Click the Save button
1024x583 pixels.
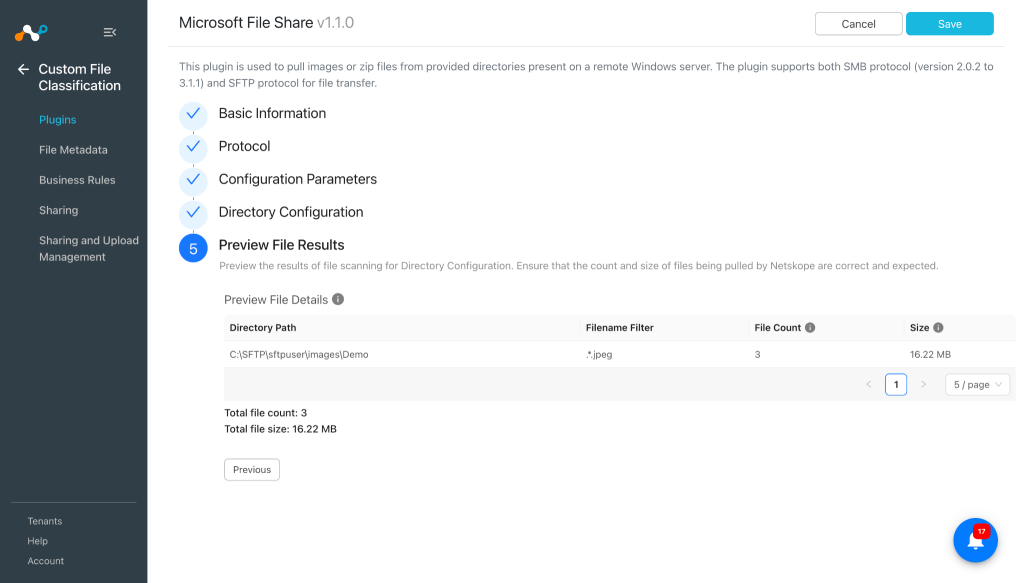pos(950,24)
